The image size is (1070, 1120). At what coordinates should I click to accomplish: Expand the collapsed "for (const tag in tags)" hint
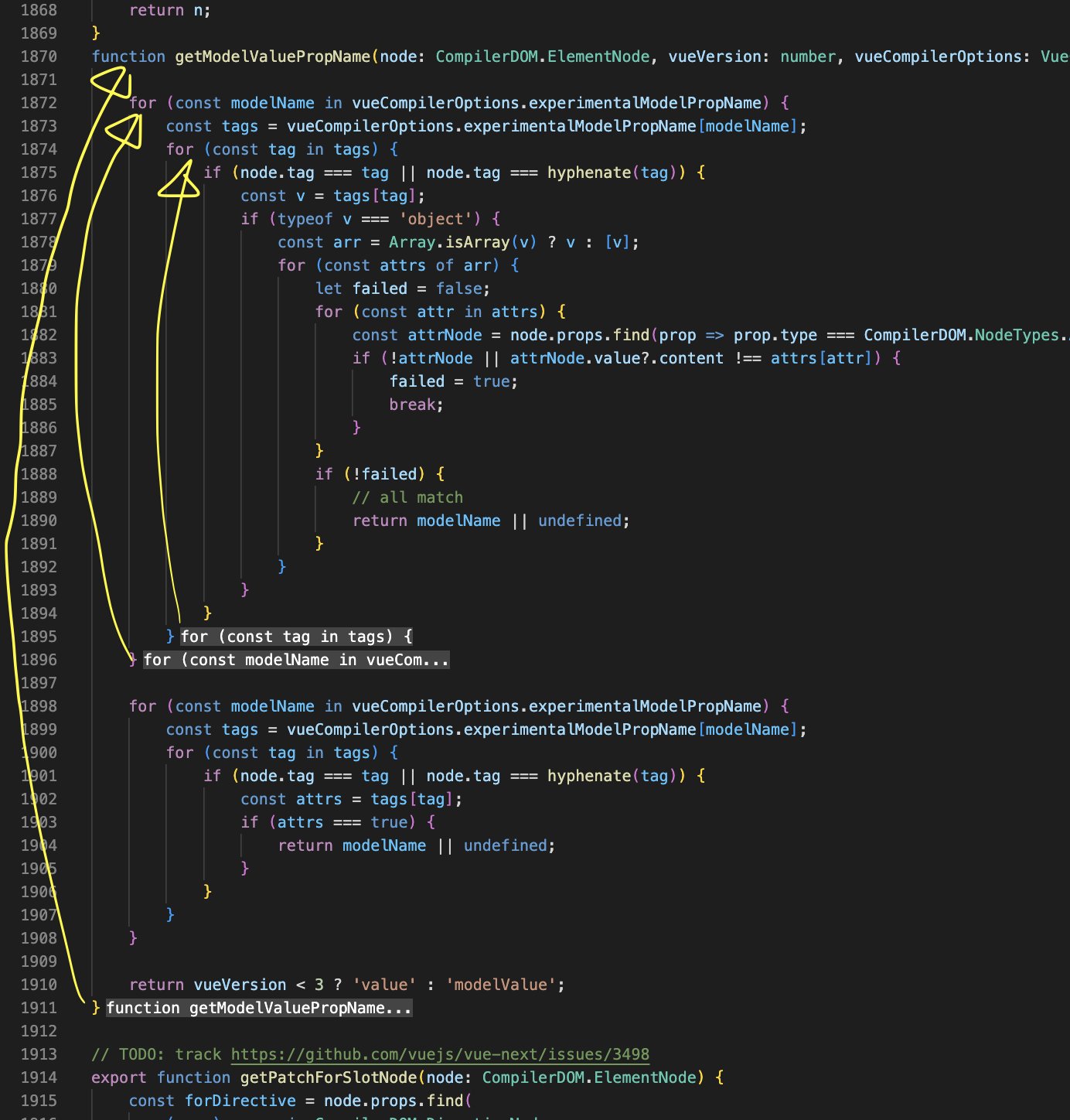click(296, 637)
